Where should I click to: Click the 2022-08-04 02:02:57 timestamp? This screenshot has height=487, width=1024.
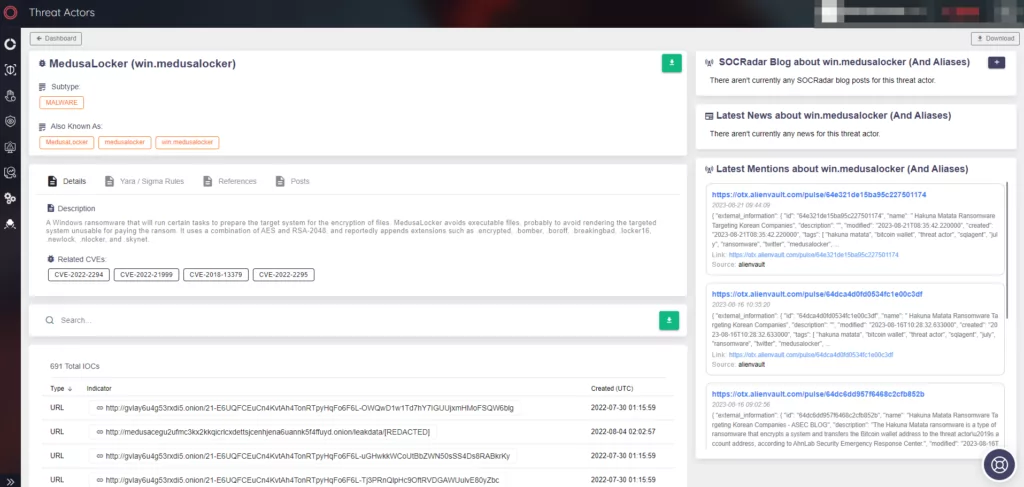click(623, 432)
